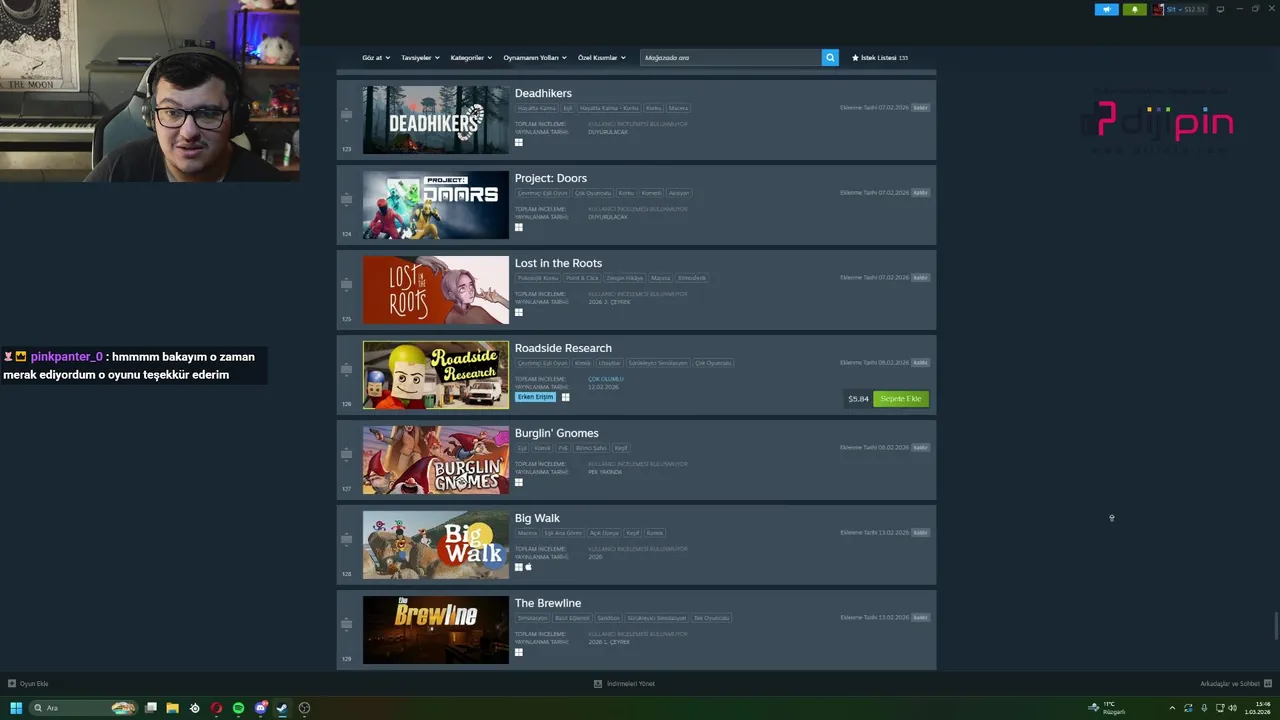The width and height of the screenshot is (1280, 720).
Task: Click The Brewline reorder handle
Action: click(347, 625)
